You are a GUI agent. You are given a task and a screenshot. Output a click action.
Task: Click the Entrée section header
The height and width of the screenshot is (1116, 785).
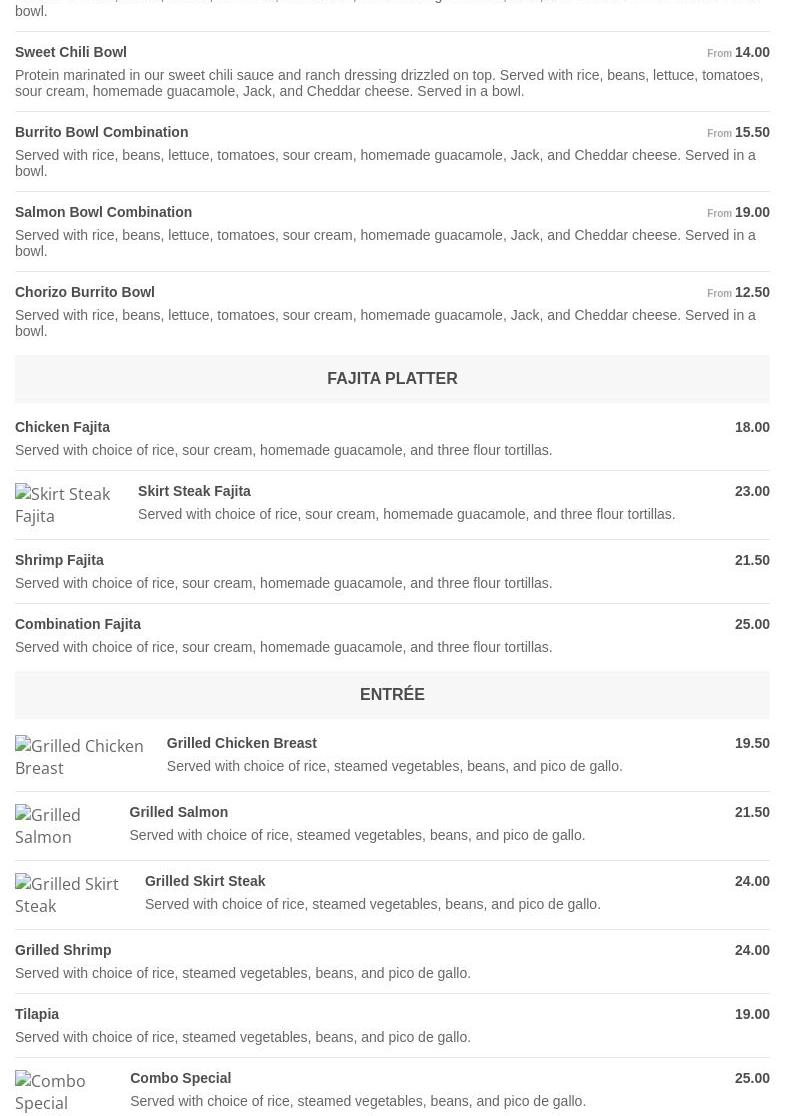click(392, 695)
